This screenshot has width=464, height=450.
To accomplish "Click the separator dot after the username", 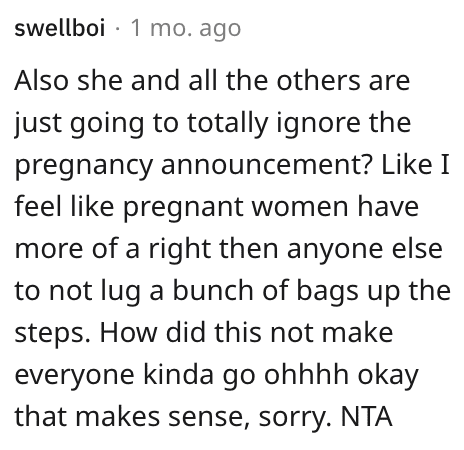I will [117, 29].
